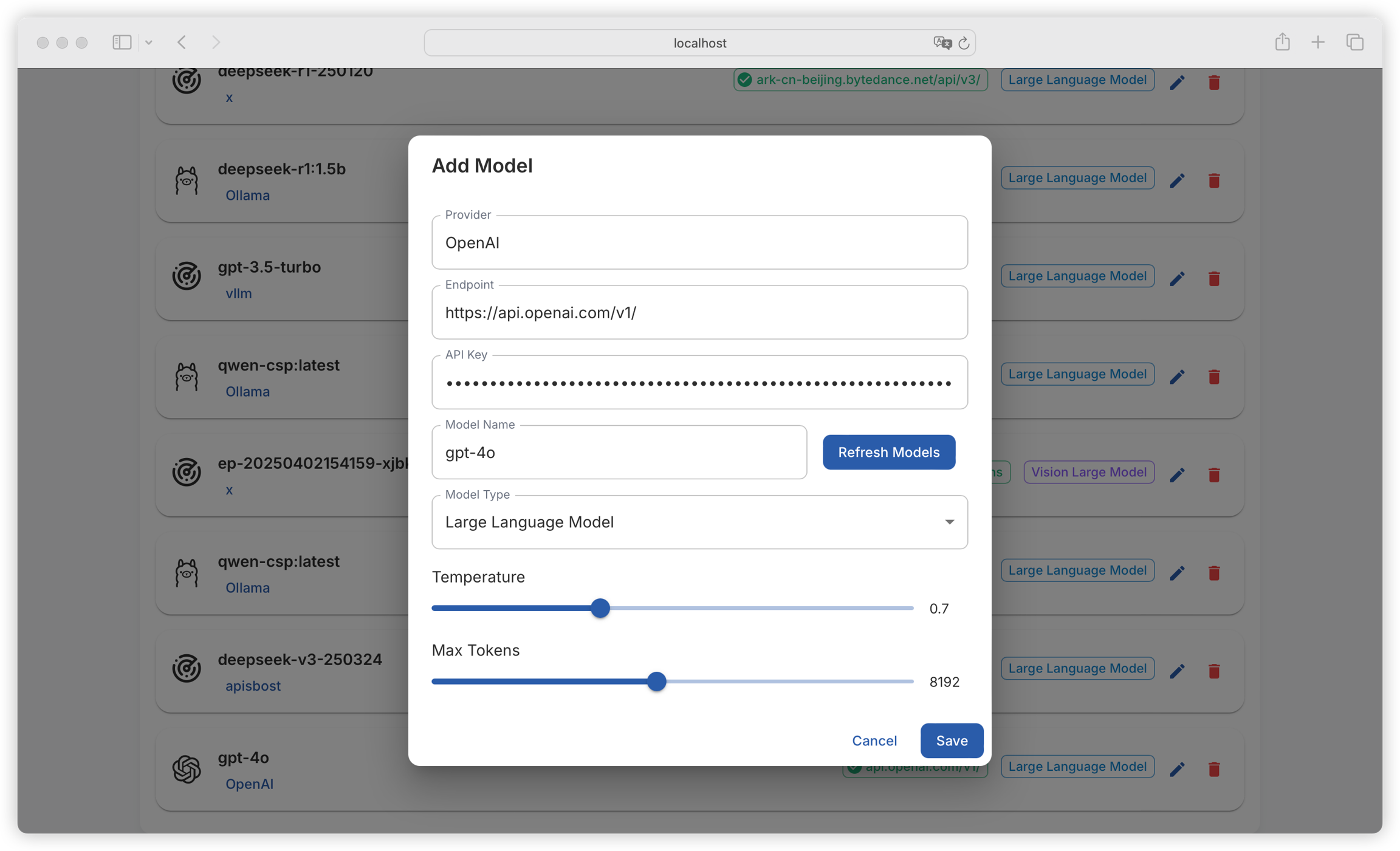Save the new model
1400x851 pixels.
point(951,740)
